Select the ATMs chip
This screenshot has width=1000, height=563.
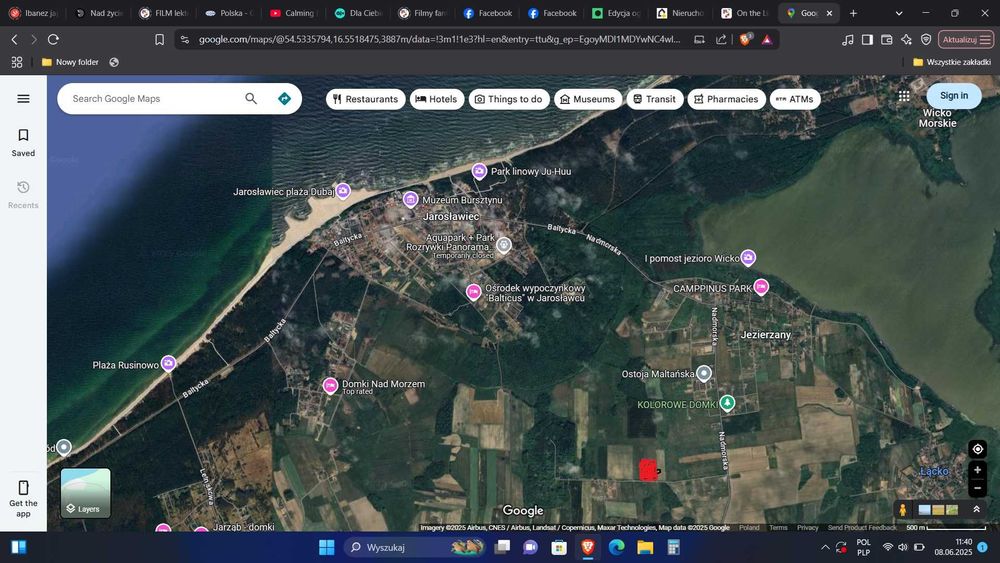795,99
